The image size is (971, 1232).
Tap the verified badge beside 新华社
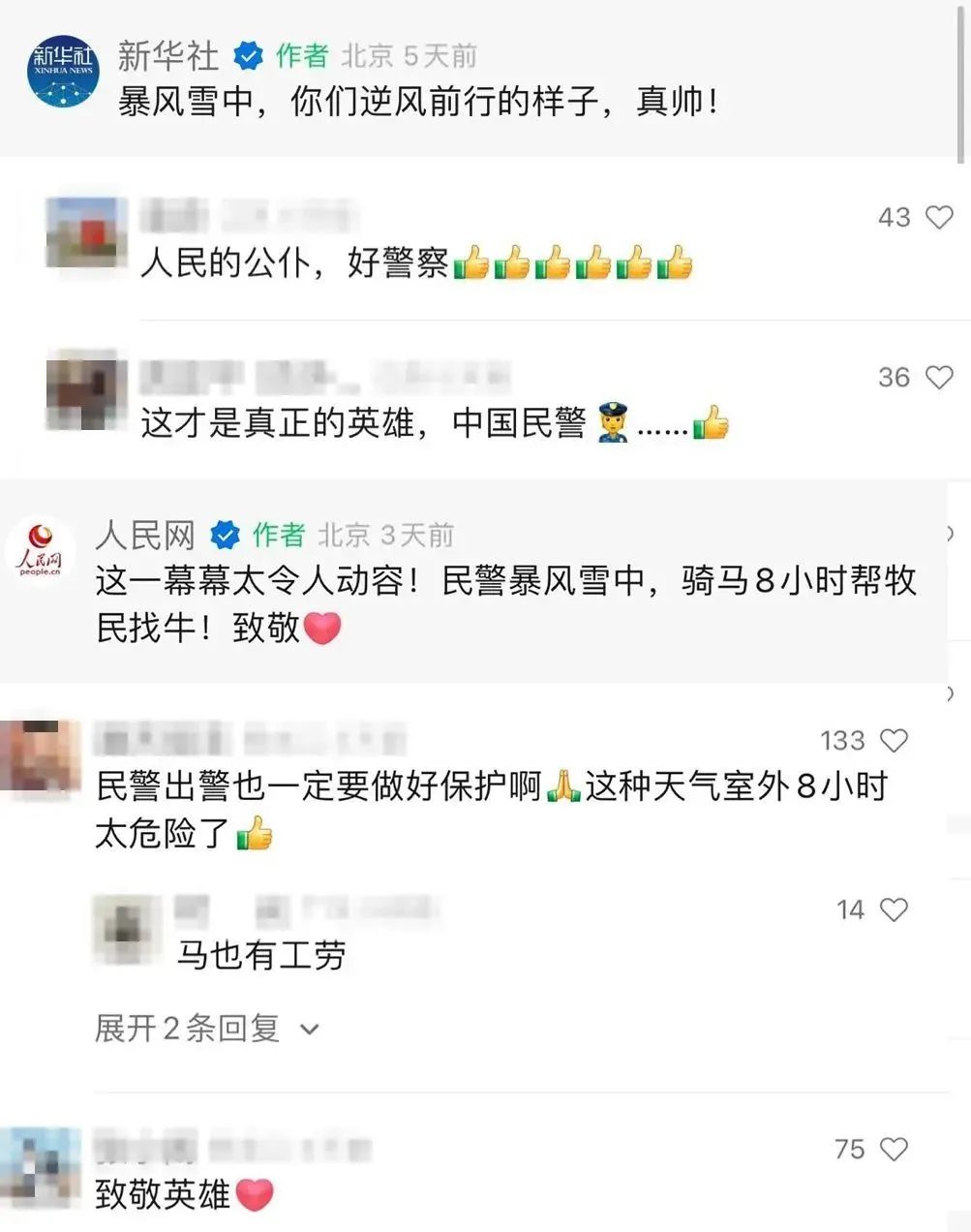click(x=249, y=57)
